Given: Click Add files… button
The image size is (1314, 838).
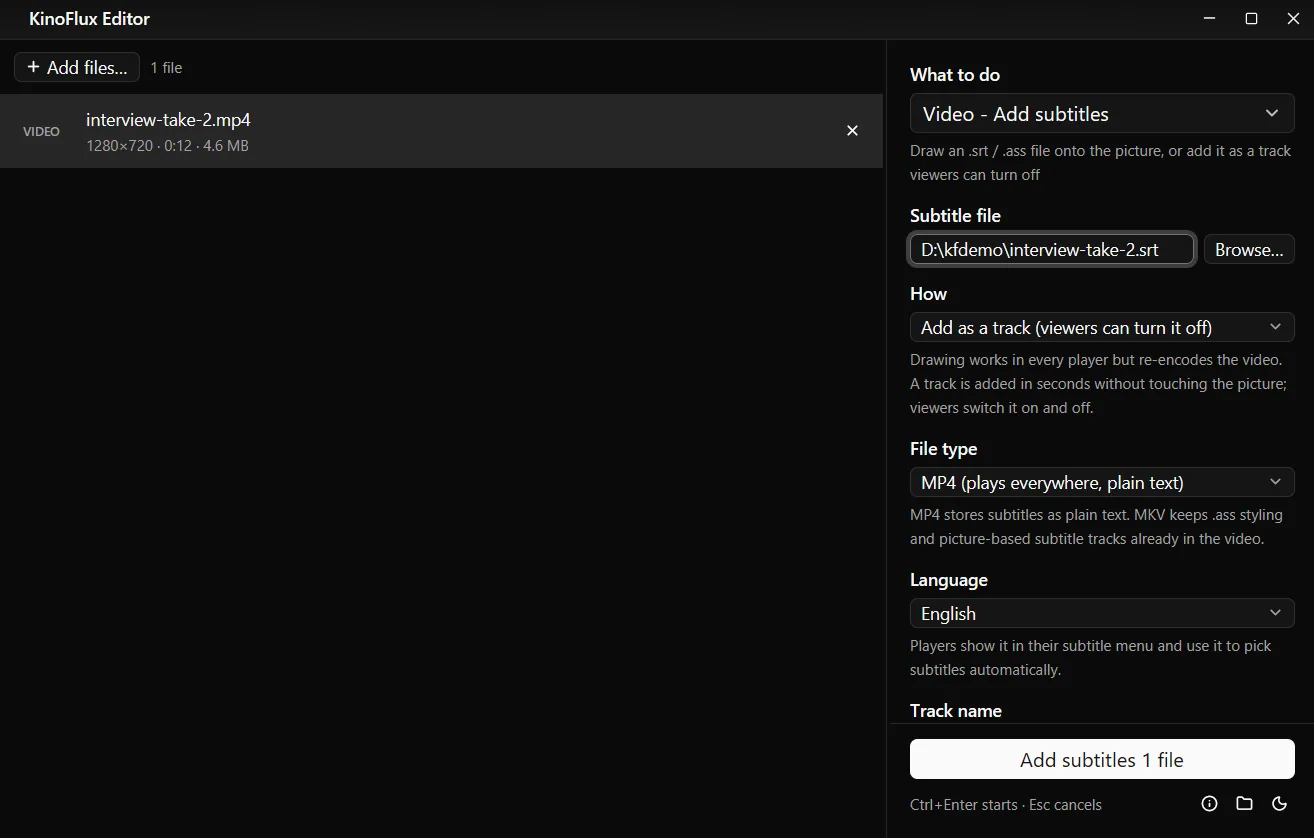Looking at the screenshot, I should pyautogui.click(x=77, y=67).
